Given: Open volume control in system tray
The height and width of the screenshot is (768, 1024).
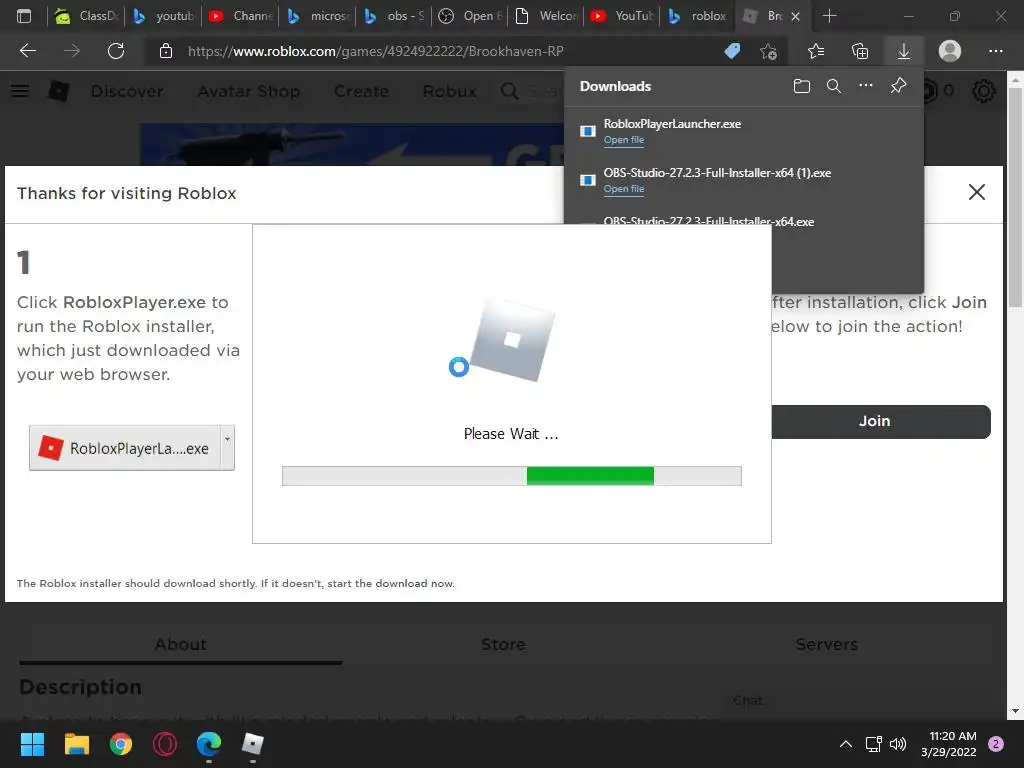Looking at the screenshot, I should point(898,744).
